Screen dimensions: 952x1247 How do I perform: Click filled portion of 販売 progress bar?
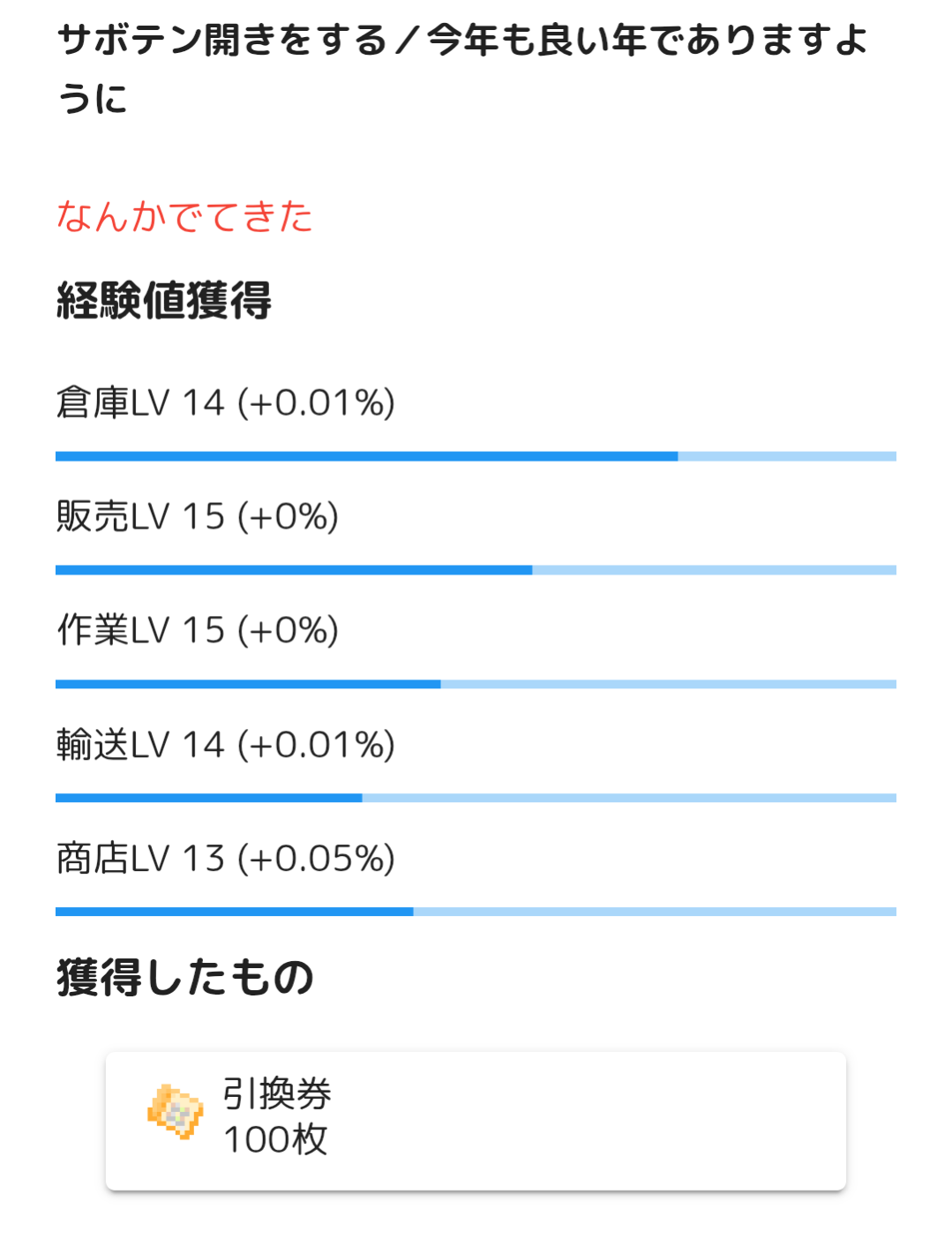pyautogui.click(x=293, y=570)
